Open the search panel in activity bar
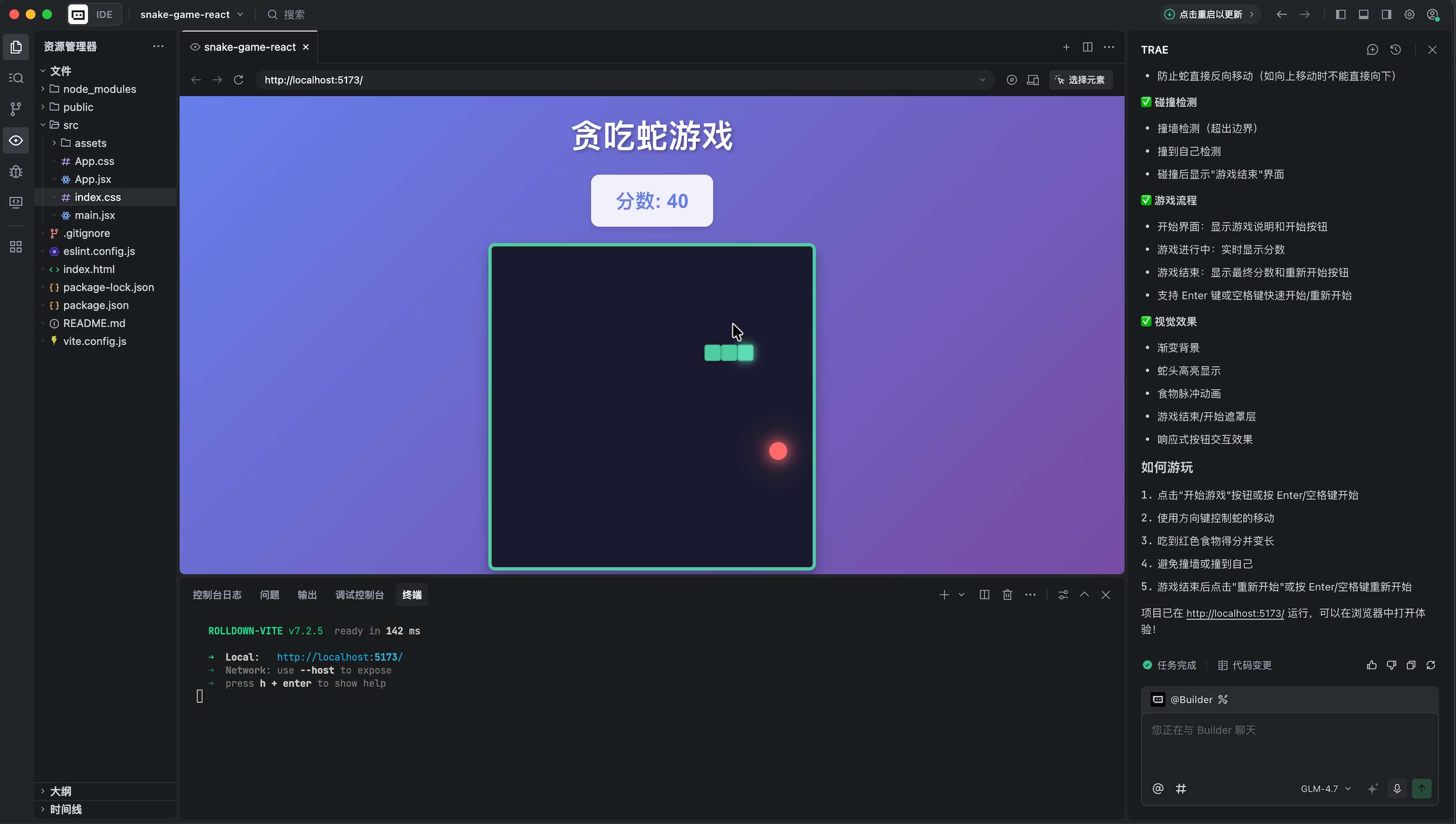This screenshot has height=824, width=1456. tap(16, 78)
